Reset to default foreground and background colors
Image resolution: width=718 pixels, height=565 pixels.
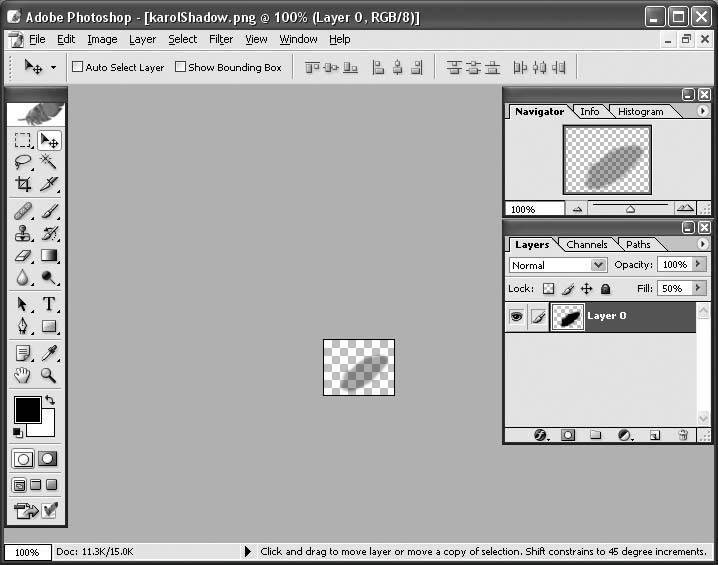(17, 432)
